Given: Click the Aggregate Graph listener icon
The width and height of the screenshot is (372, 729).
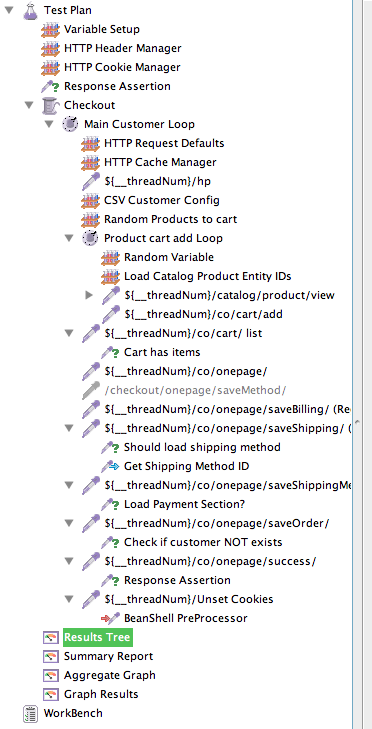Looking at the screenshot, I should (50, 675).
